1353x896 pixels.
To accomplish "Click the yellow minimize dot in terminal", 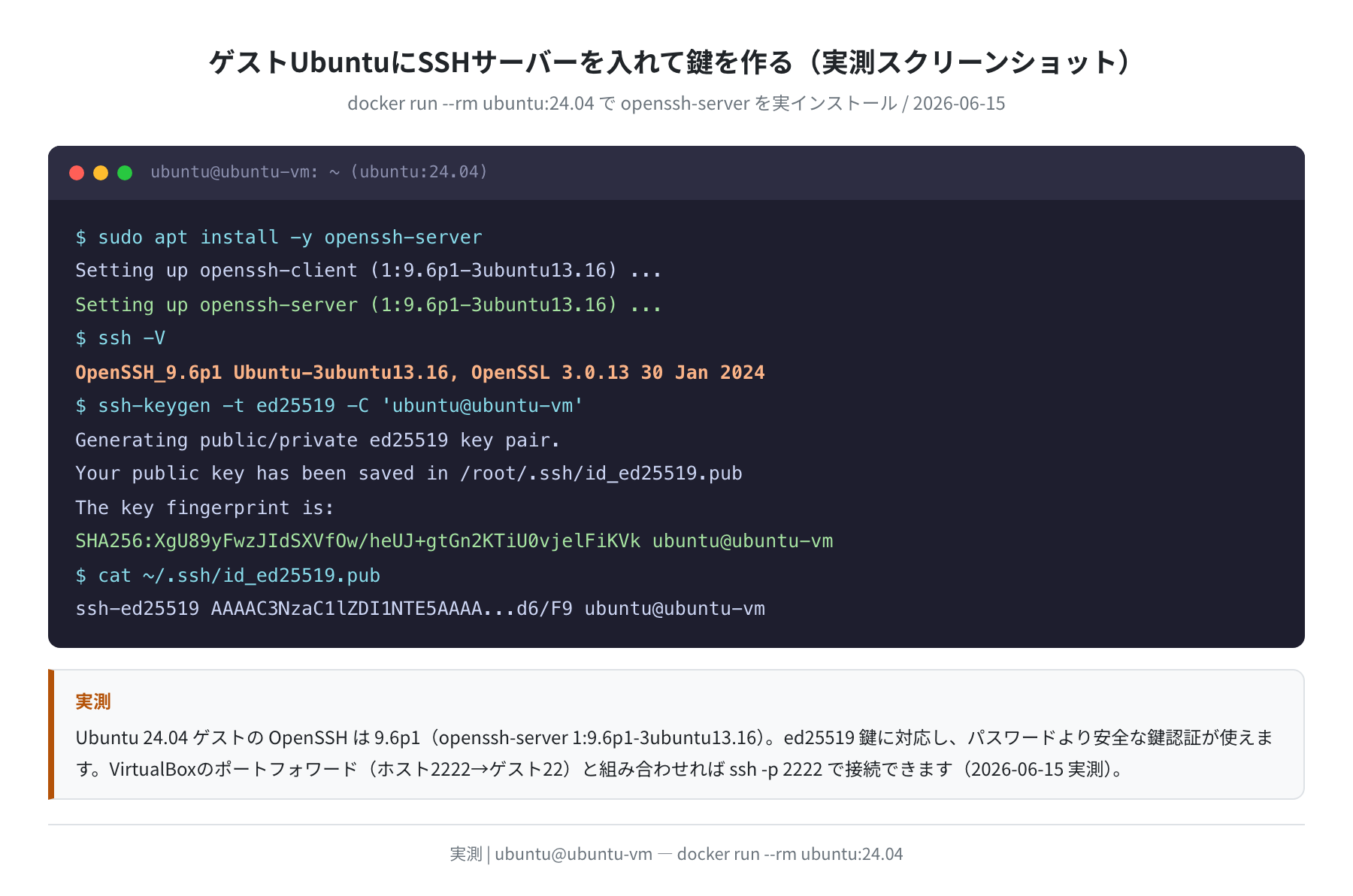I will coord(101,173).
